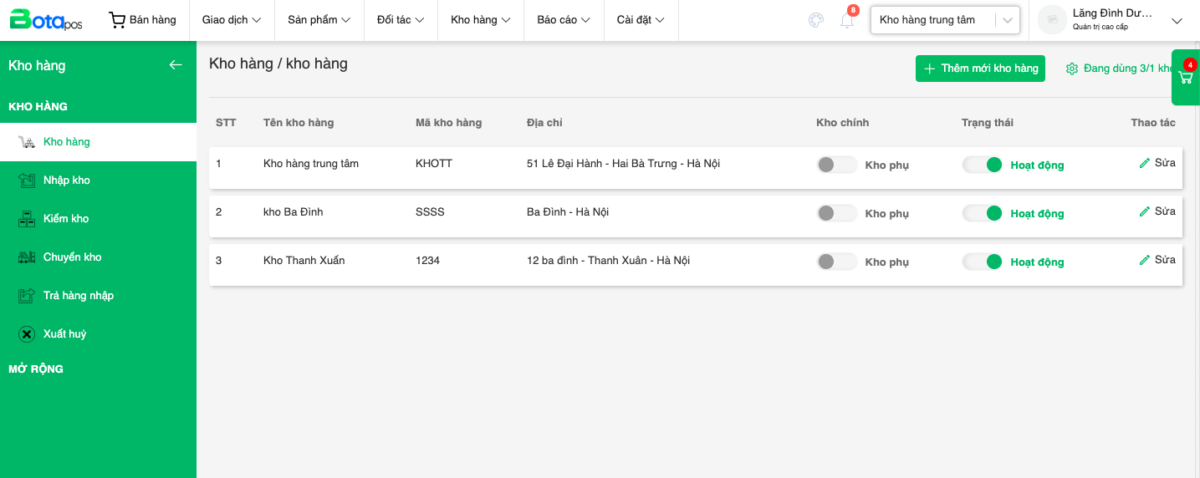The width and height of the screenshot is (1200, 478).
Task: Open the Kho hàng trung tâm warehouse selector
Action: click(x=944, y=20)
